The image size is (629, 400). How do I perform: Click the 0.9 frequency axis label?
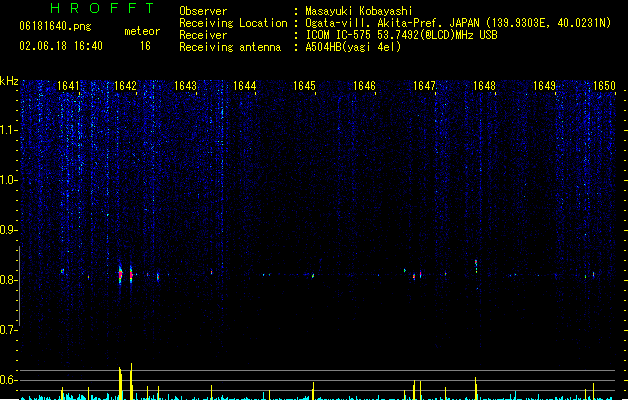pyautogui.click(x=8, y=230)
